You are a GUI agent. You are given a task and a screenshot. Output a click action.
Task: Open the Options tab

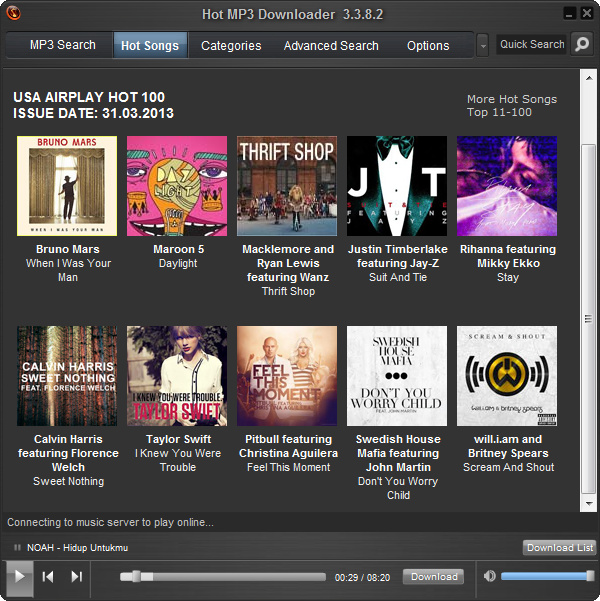(x=428, y=46)
